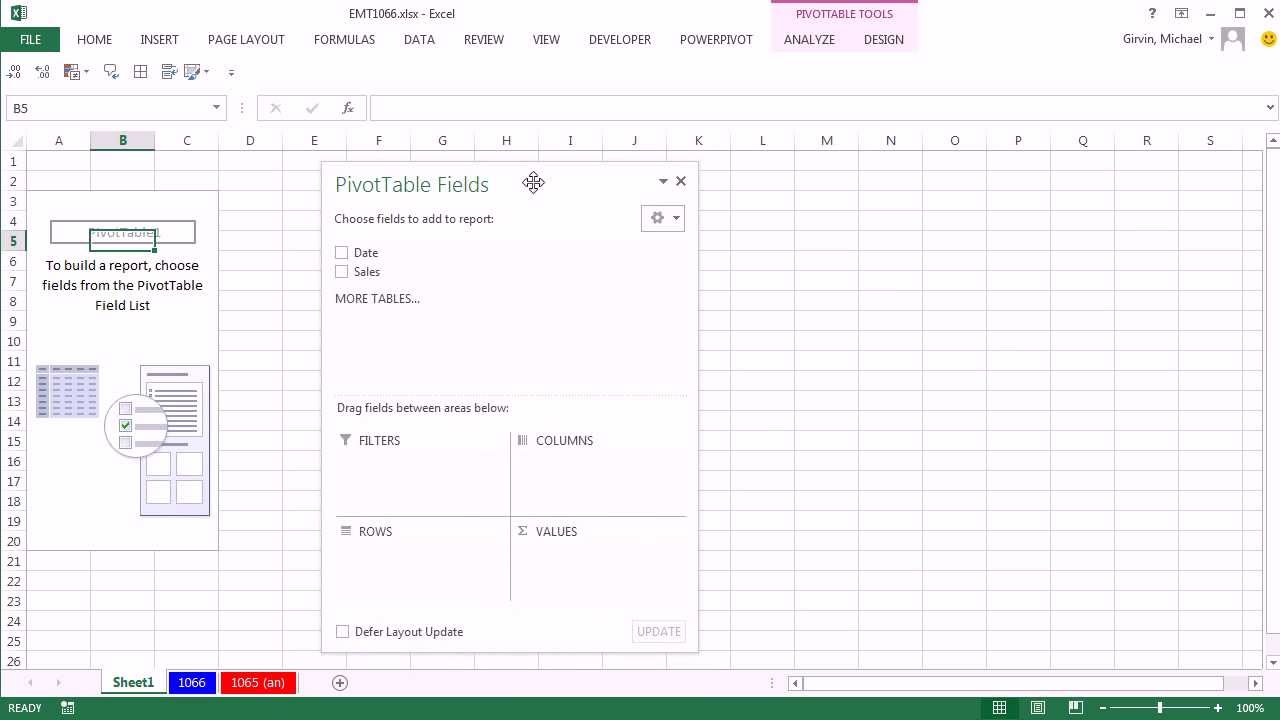The height and width of the screenshot is (720, 1280).
Task: Switch to the HOME ribbon tab
Action: coord(94,39)
